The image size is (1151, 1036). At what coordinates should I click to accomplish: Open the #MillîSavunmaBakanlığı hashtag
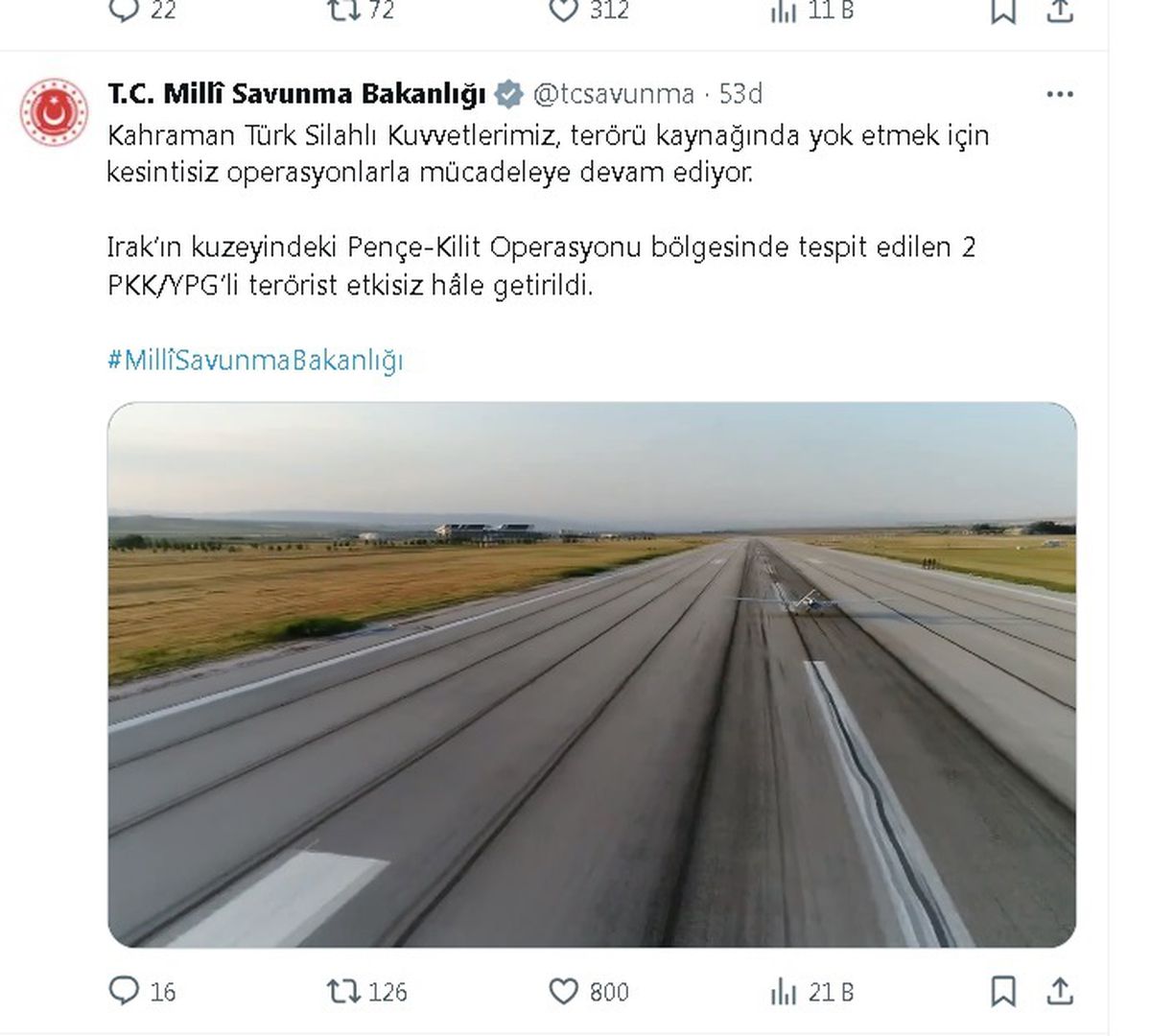(255, 361)
